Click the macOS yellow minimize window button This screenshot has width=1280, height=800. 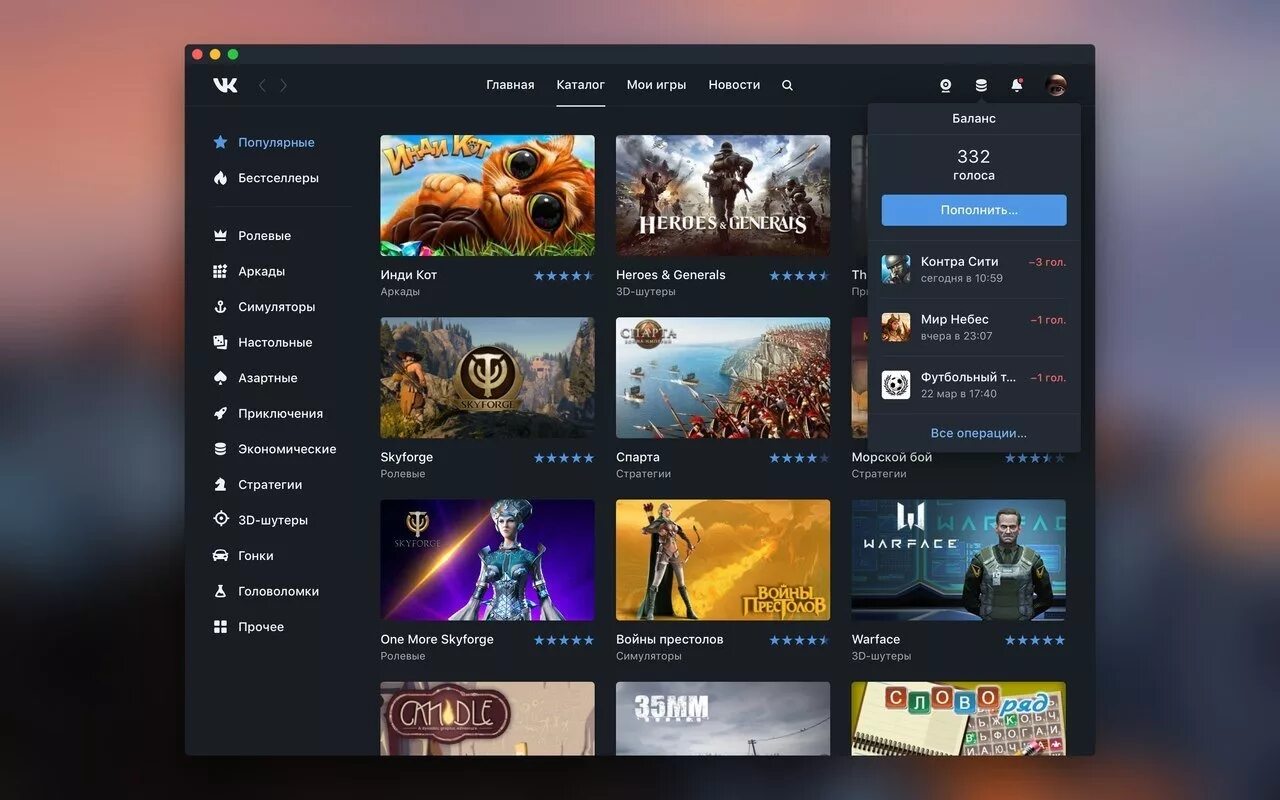215,54
